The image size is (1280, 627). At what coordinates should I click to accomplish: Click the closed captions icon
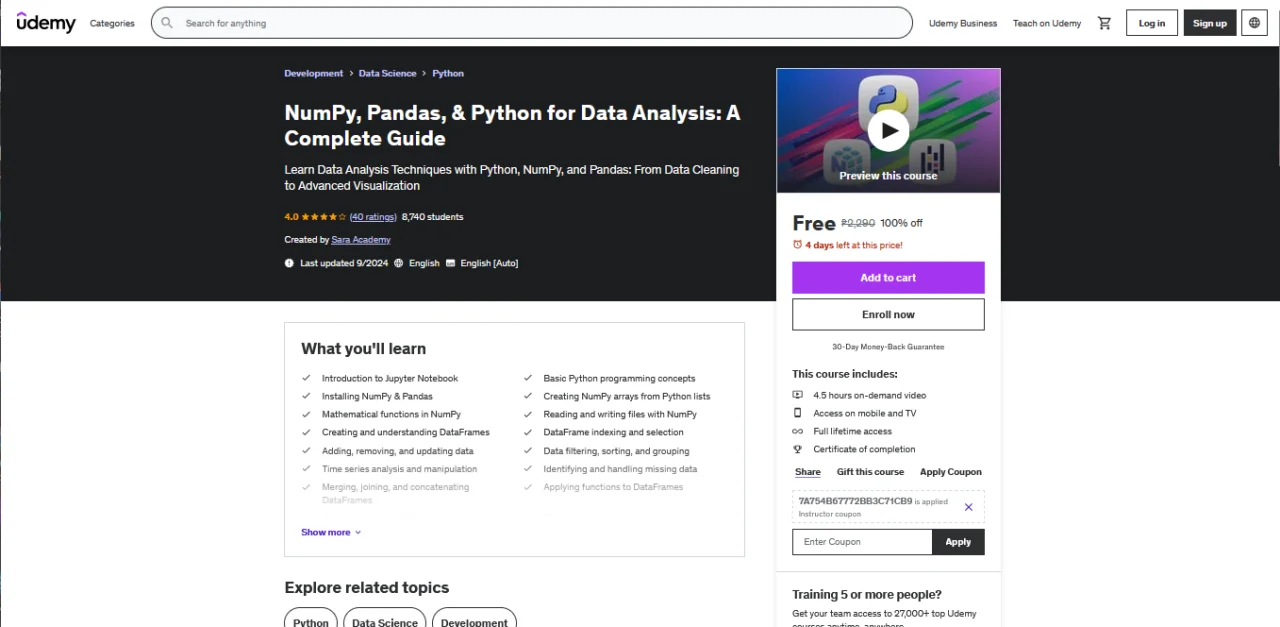point(451,263)
